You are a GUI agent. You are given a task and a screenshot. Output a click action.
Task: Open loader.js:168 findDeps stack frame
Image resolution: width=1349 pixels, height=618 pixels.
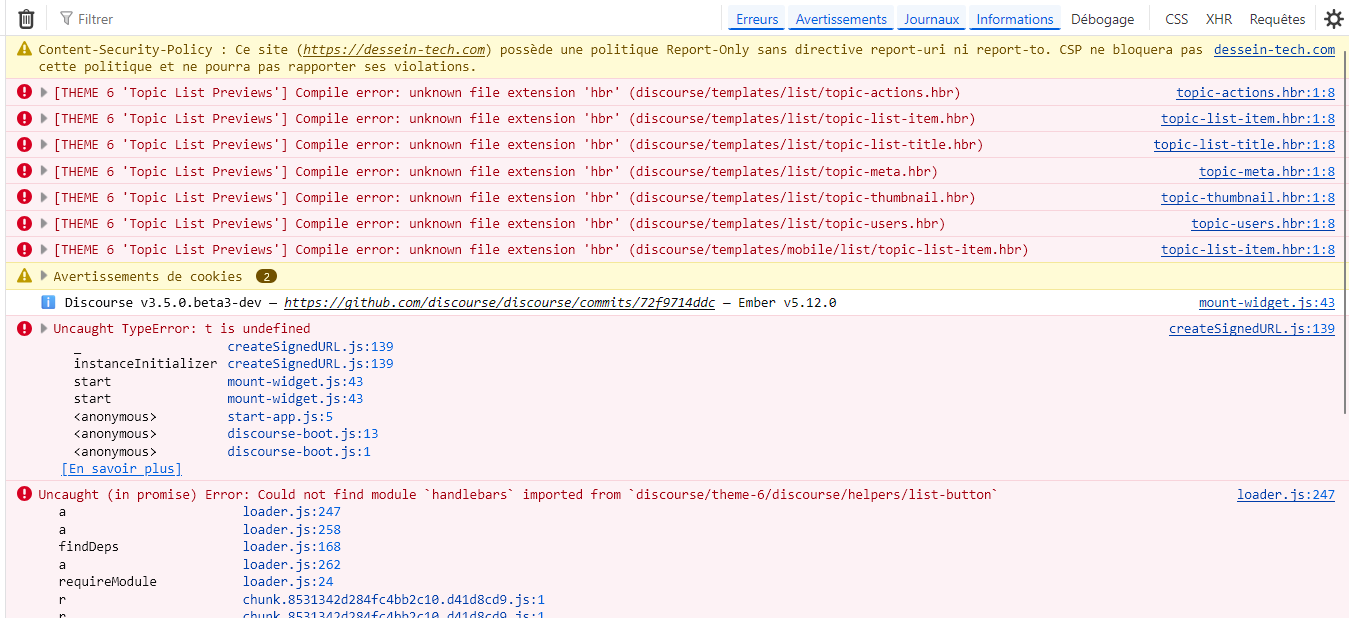pyautogui.click(x=292, y=546)
